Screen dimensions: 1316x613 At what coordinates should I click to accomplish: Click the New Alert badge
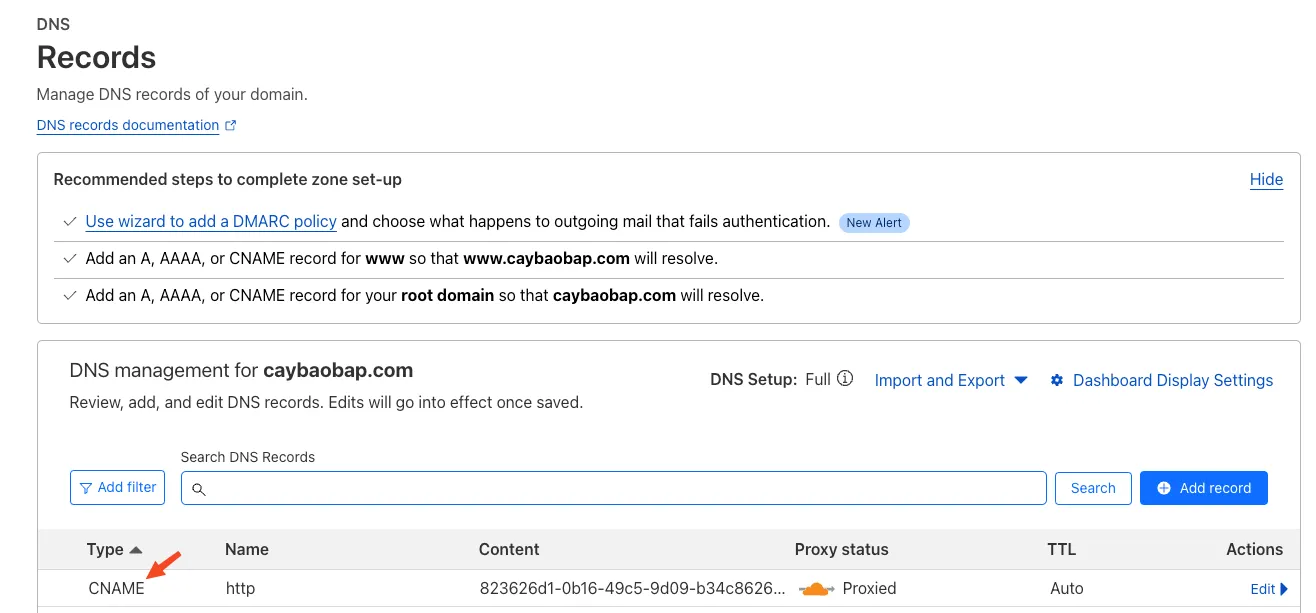(x=873, y=223)
